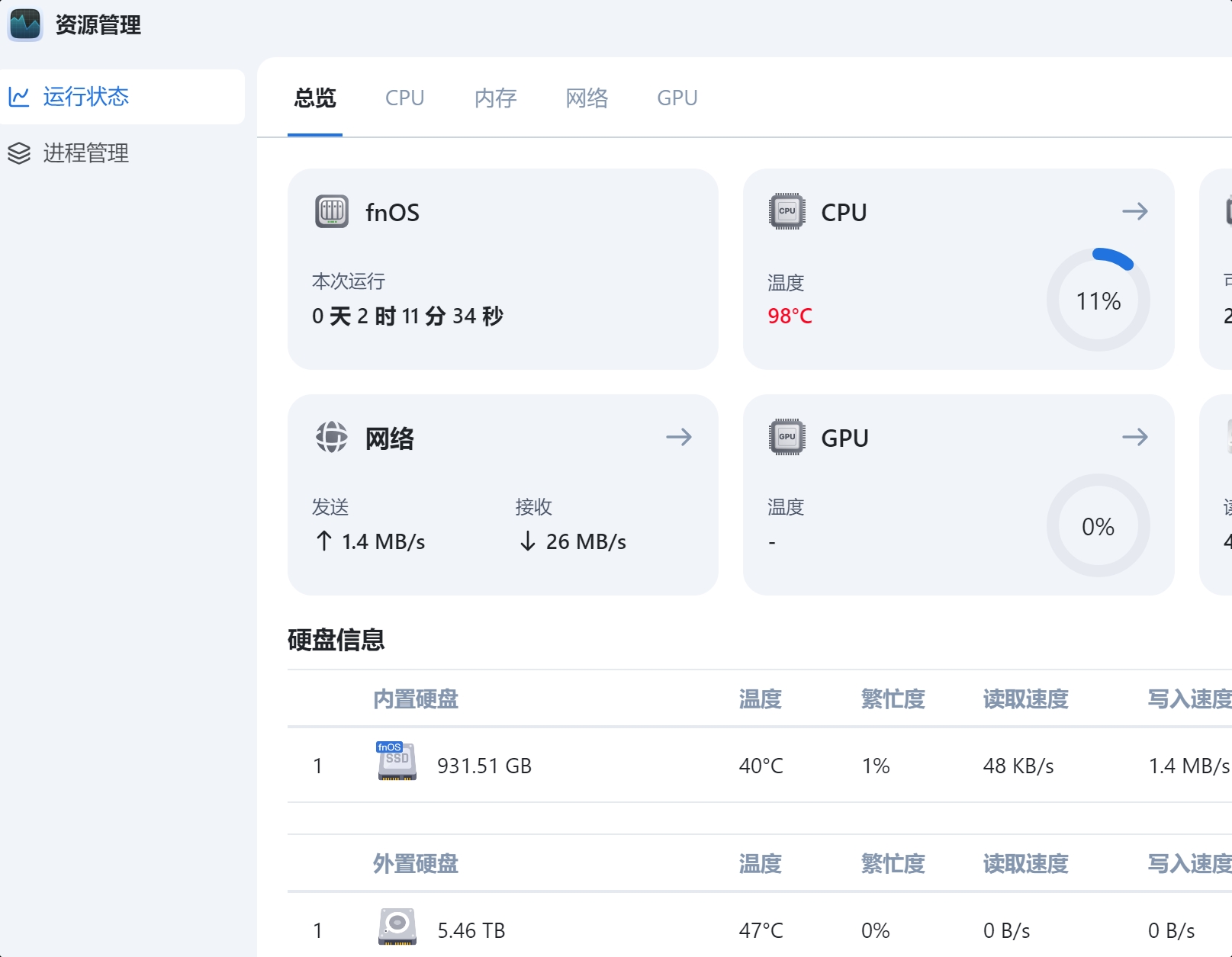Select the 总览 overview tab

315,98
